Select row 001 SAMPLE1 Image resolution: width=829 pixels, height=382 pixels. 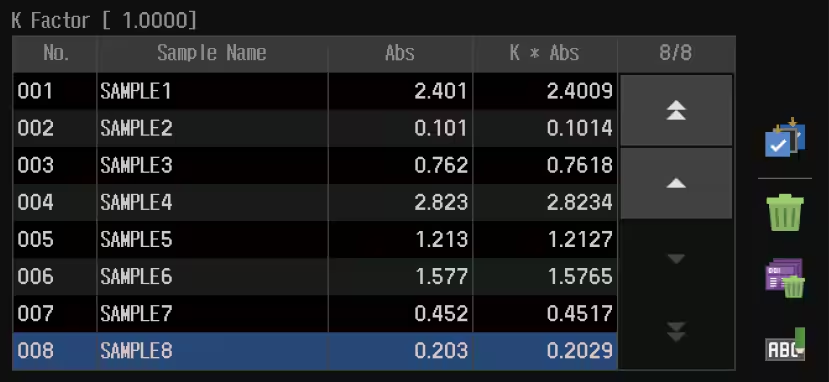pyautogui.click(x=315, y=91)
